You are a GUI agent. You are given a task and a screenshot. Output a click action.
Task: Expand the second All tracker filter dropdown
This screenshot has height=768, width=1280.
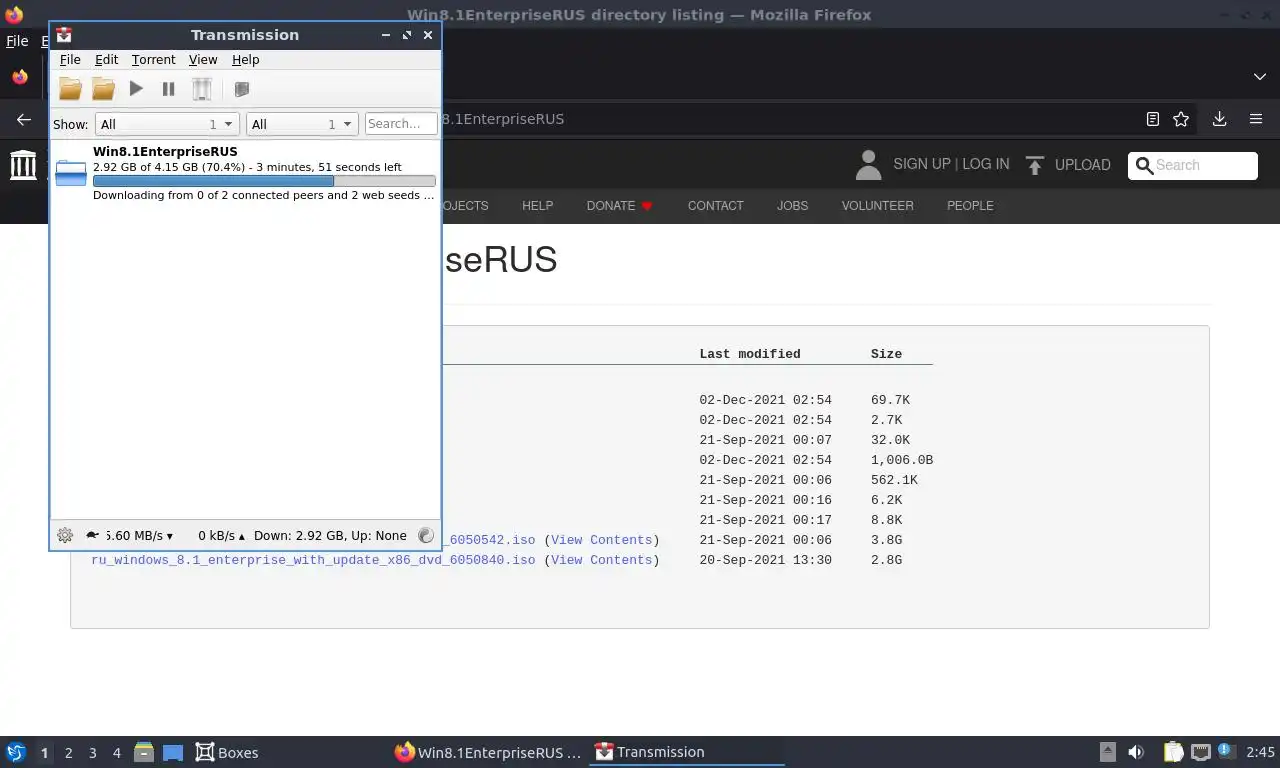302,124
